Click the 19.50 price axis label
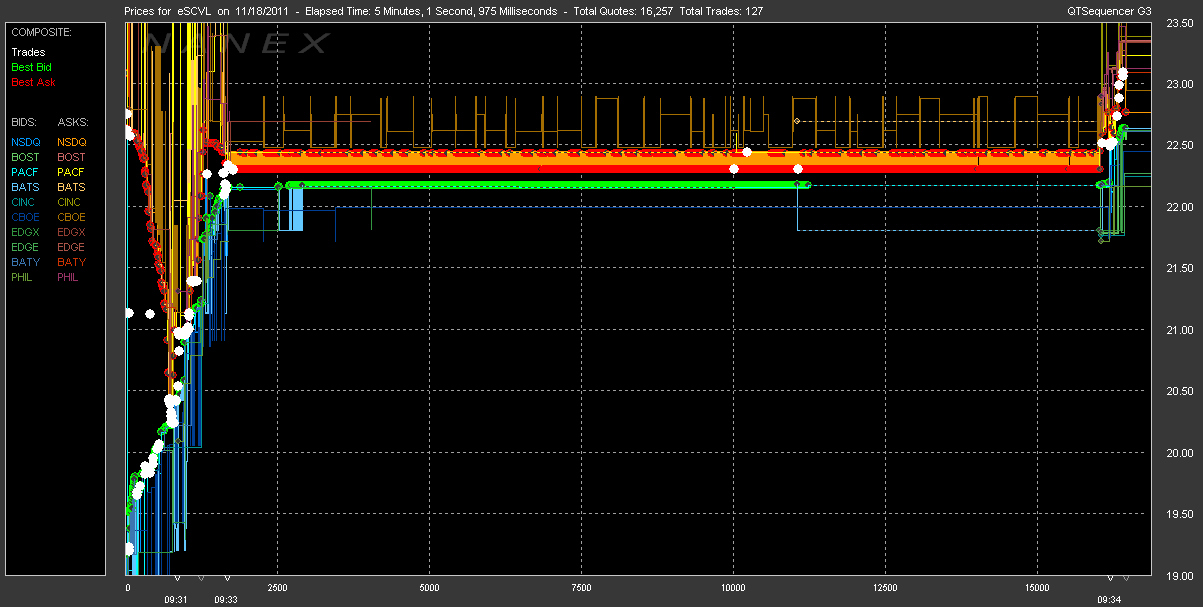The height and width of the screenshot is (607, 1203). [1181, 514]
